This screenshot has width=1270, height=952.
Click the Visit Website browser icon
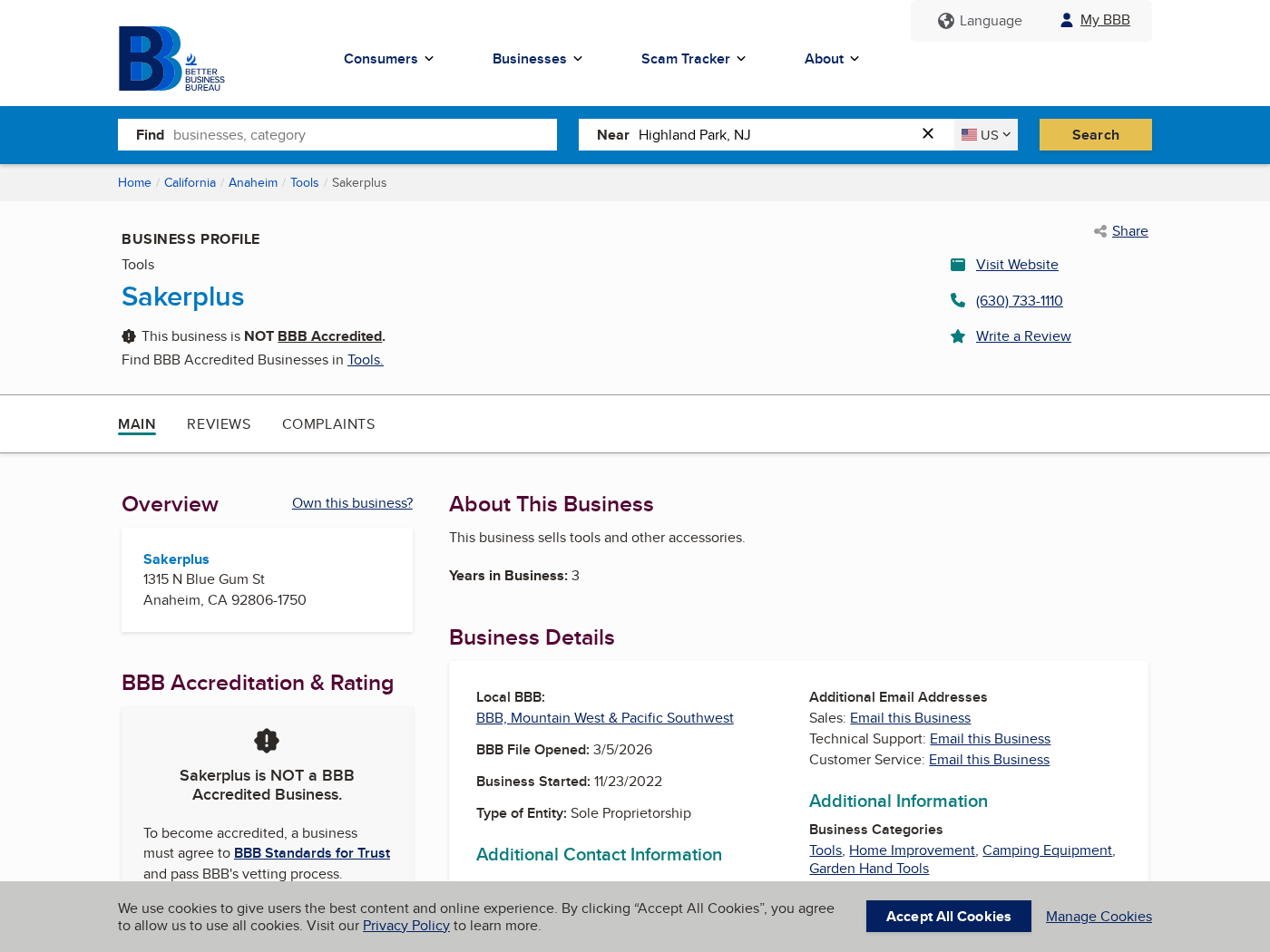tap(958, 265)
